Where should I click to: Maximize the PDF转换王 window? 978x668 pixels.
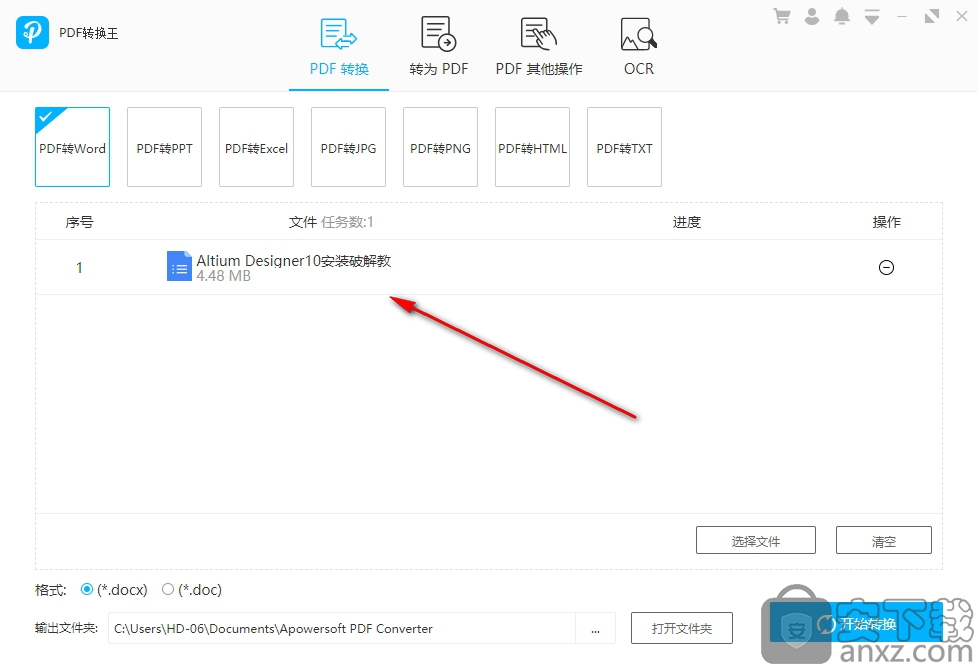[x=932, y=17]
